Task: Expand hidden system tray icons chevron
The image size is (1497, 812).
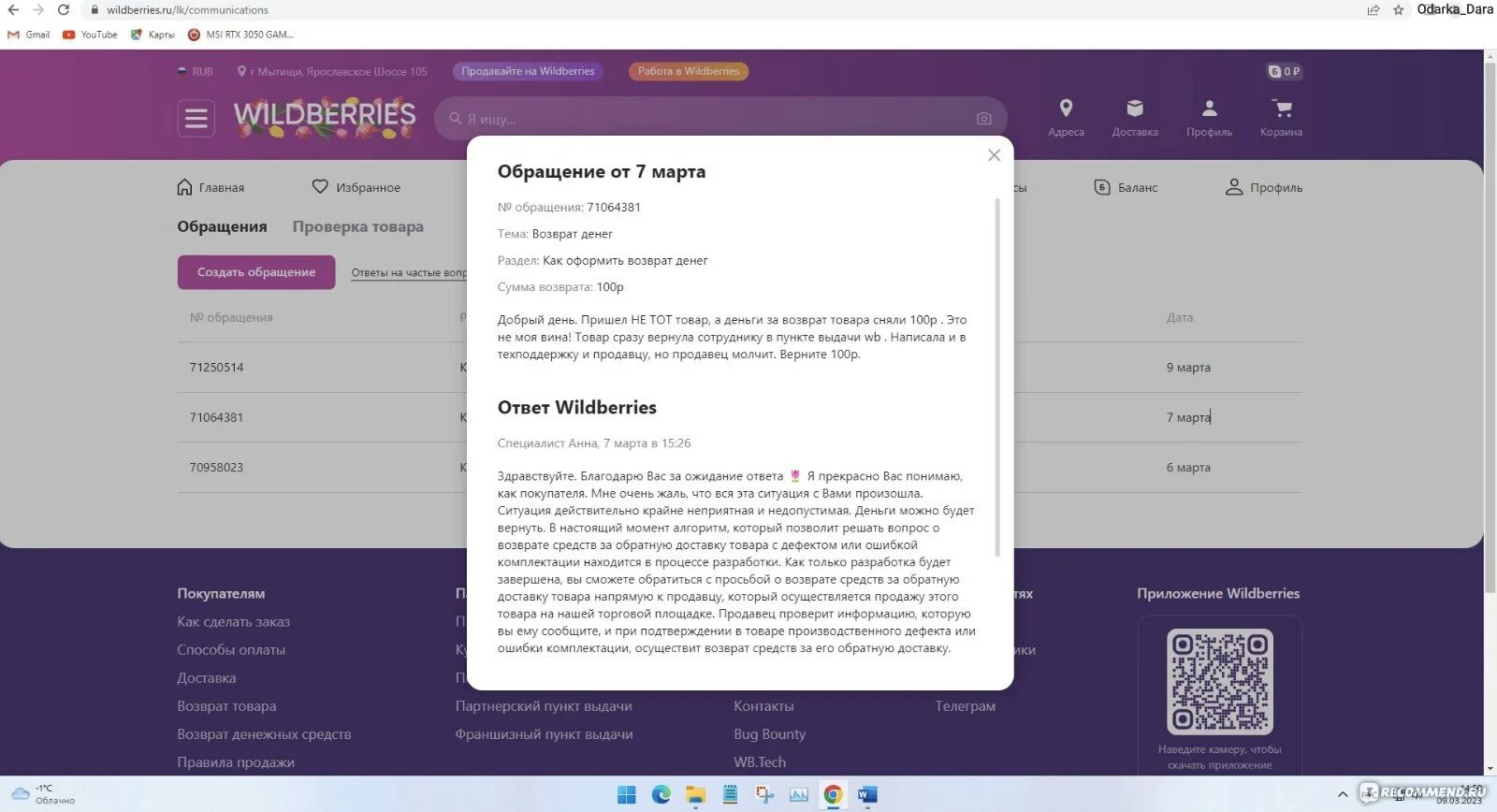Action: coord(1342,794)
